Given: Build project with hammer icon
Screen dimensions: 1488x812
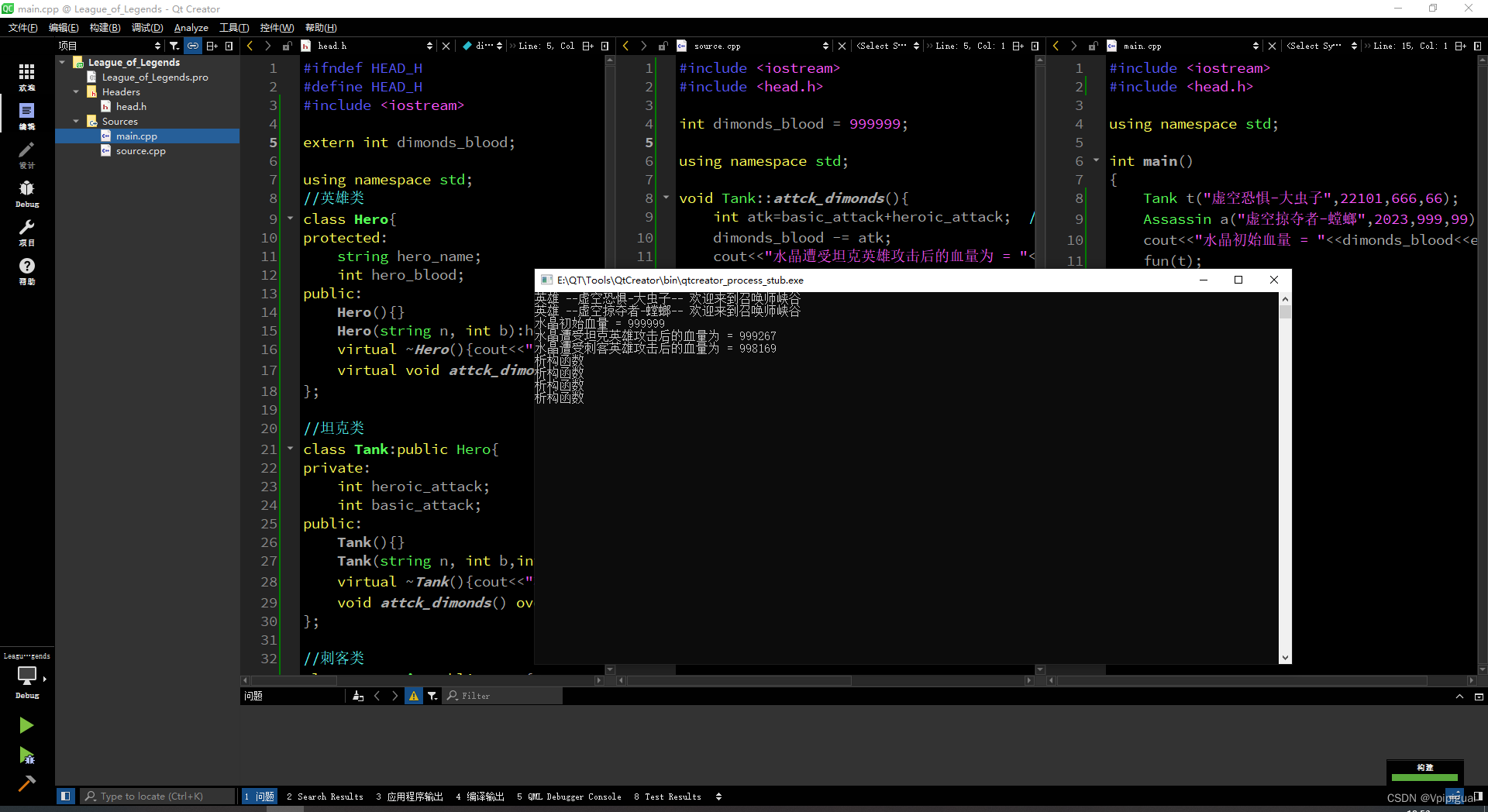Looking at the screenshot, I should 26,783.
